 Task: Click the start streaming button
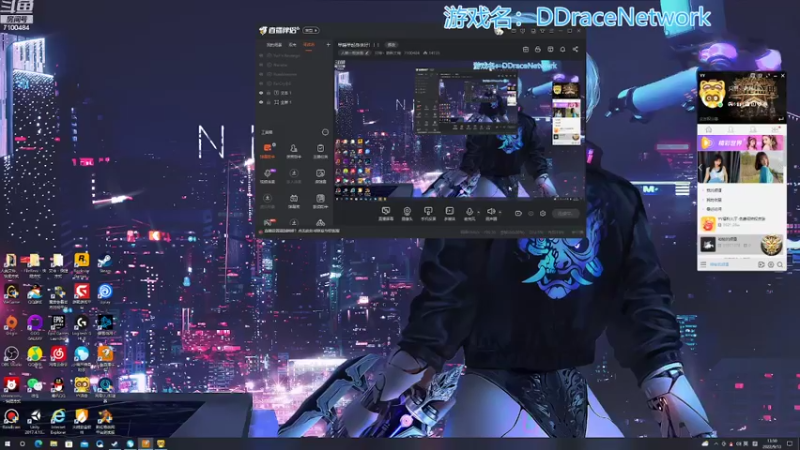click(565, 213)
